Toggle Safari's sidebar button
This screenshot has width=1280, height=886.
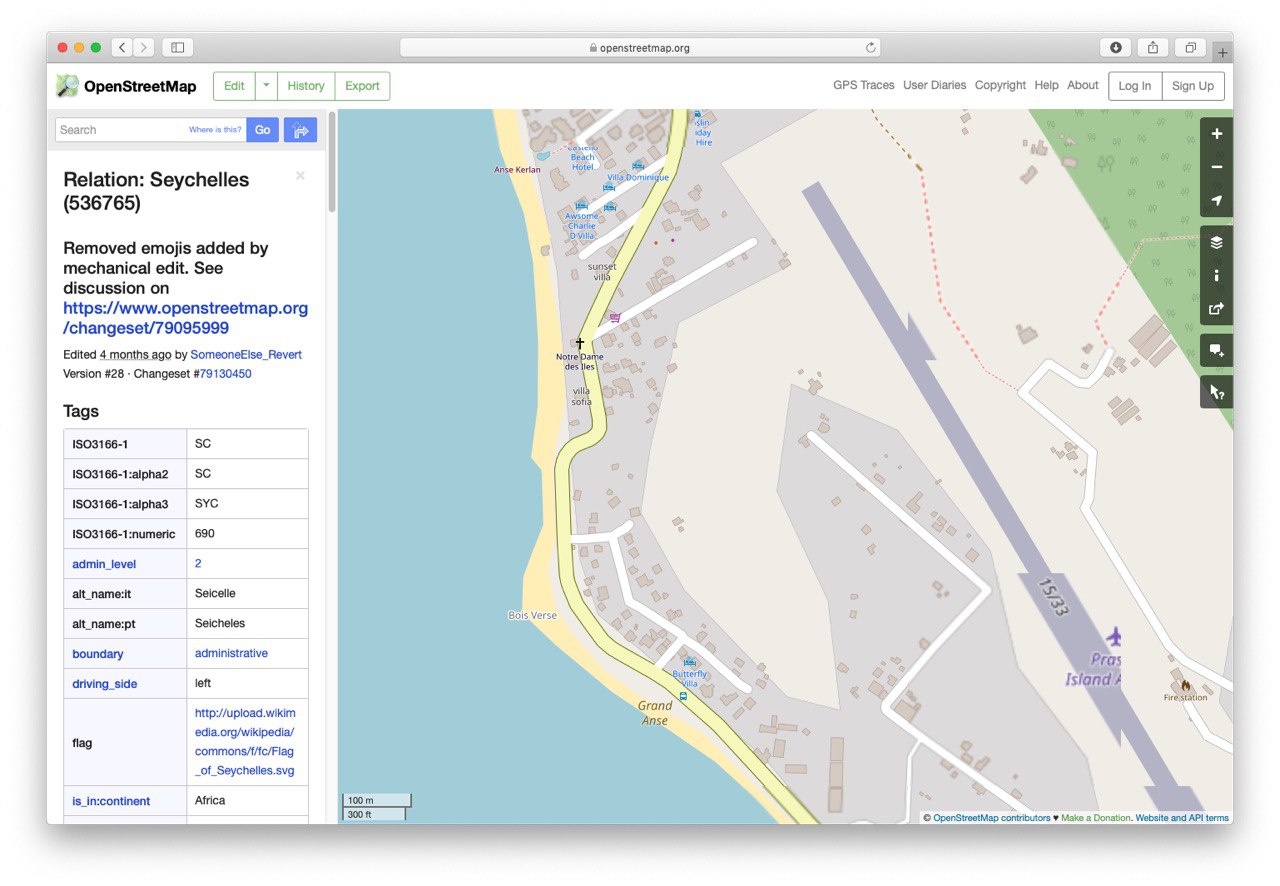tap(177, 47)
